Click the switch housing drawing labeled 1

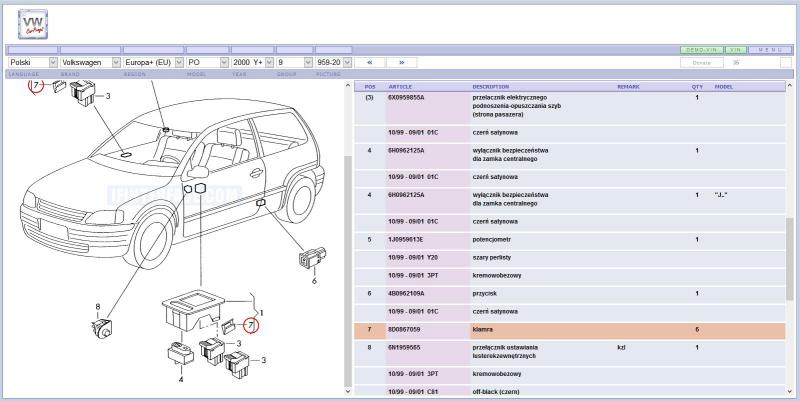pos(192,309)
